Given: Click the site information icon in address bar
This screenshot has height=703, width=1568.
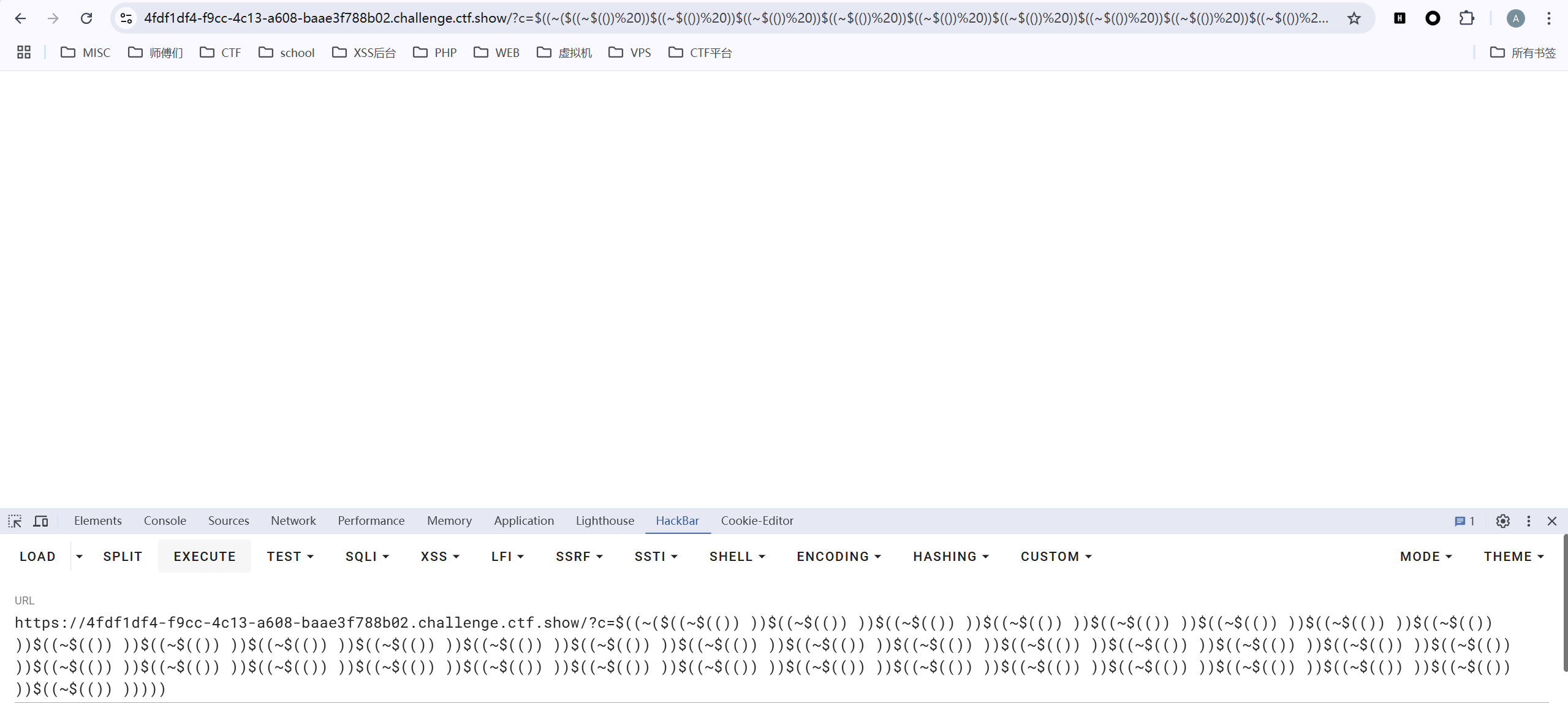Looking at the screenshot, I should (x=126, y=18).
